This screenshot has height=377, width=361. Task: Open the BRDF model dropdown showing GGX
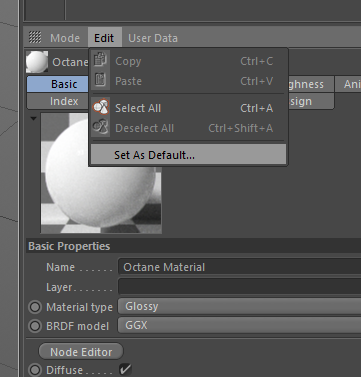[240, 325]
